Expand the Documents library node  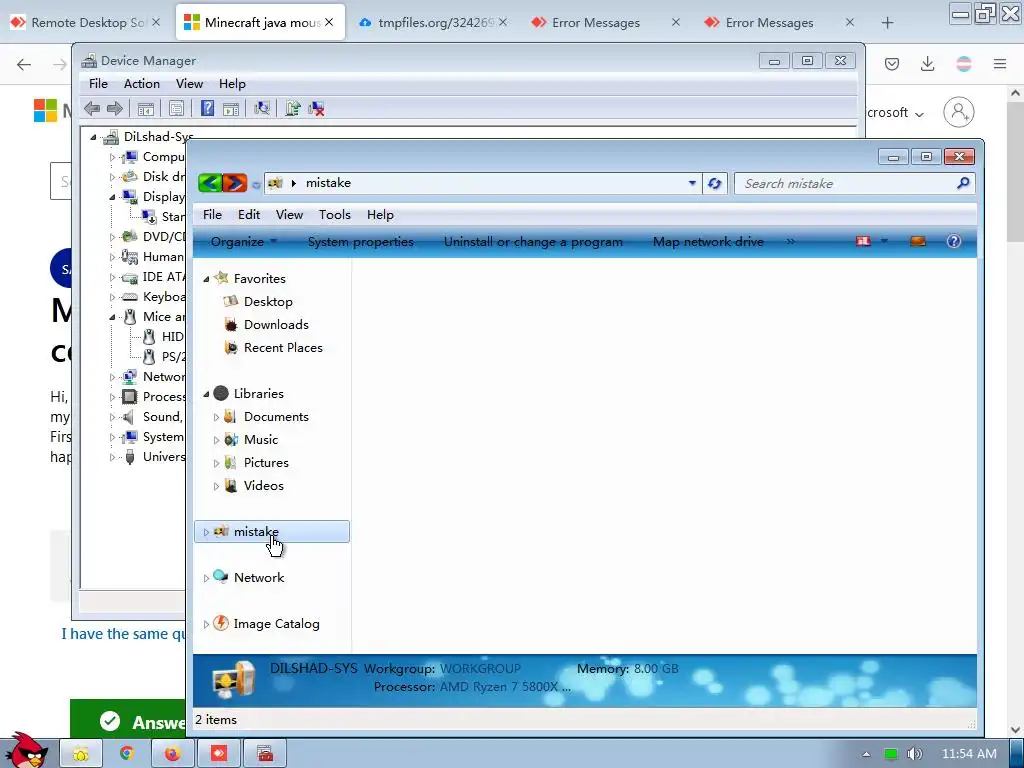(x=216, y=417)
